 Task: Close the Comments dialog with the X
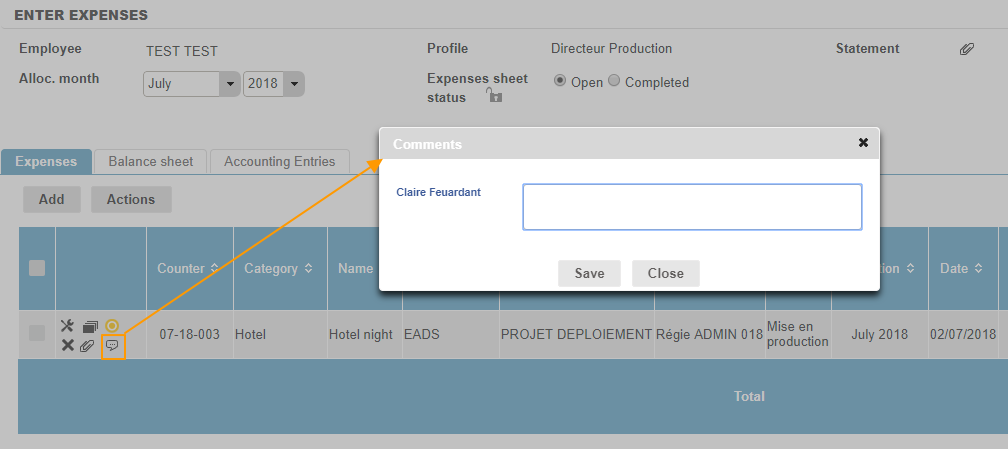coord(863,143)
